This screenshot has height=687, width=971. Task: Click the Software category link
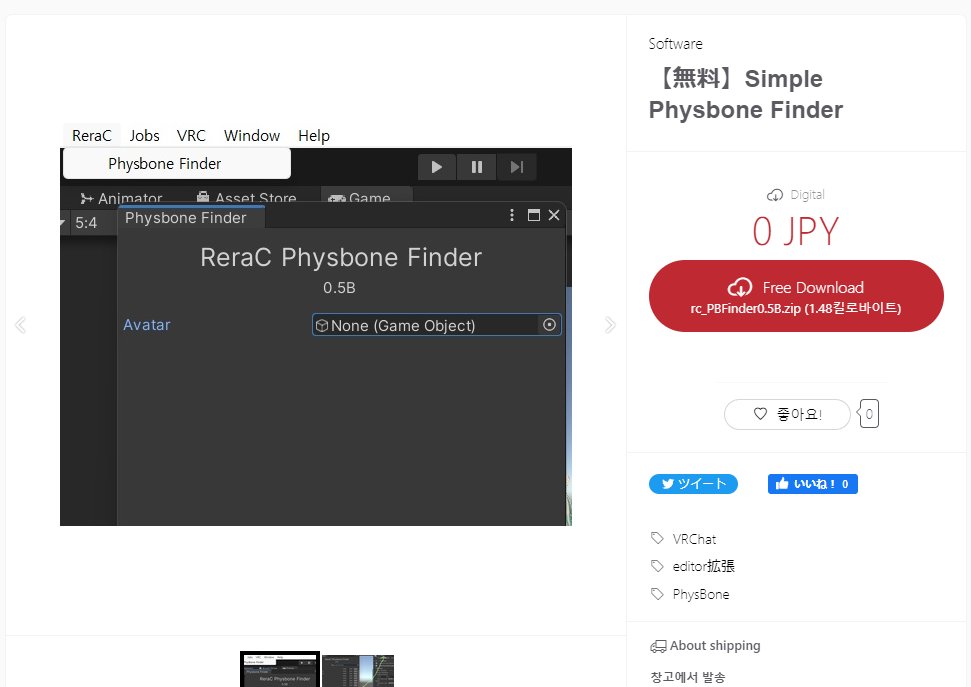tap(675, 44)
